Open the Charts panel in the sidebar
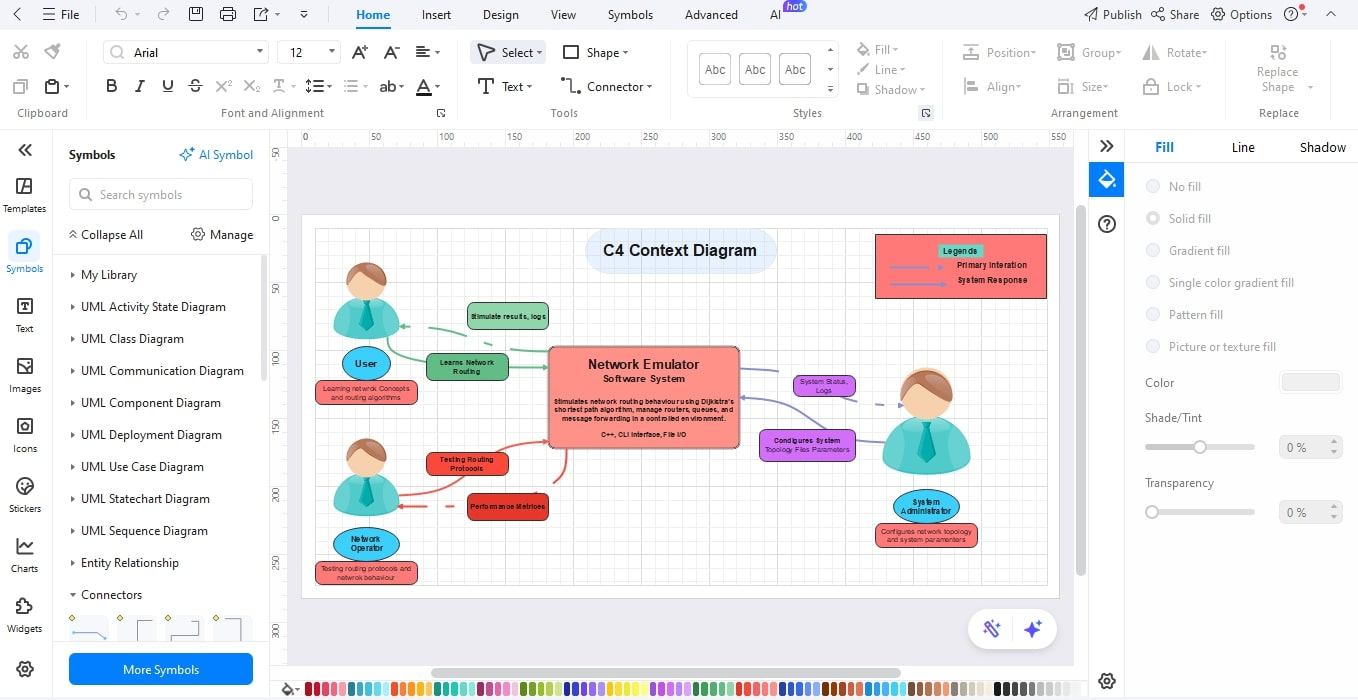The image size is (1358, 700). (24, 552)
